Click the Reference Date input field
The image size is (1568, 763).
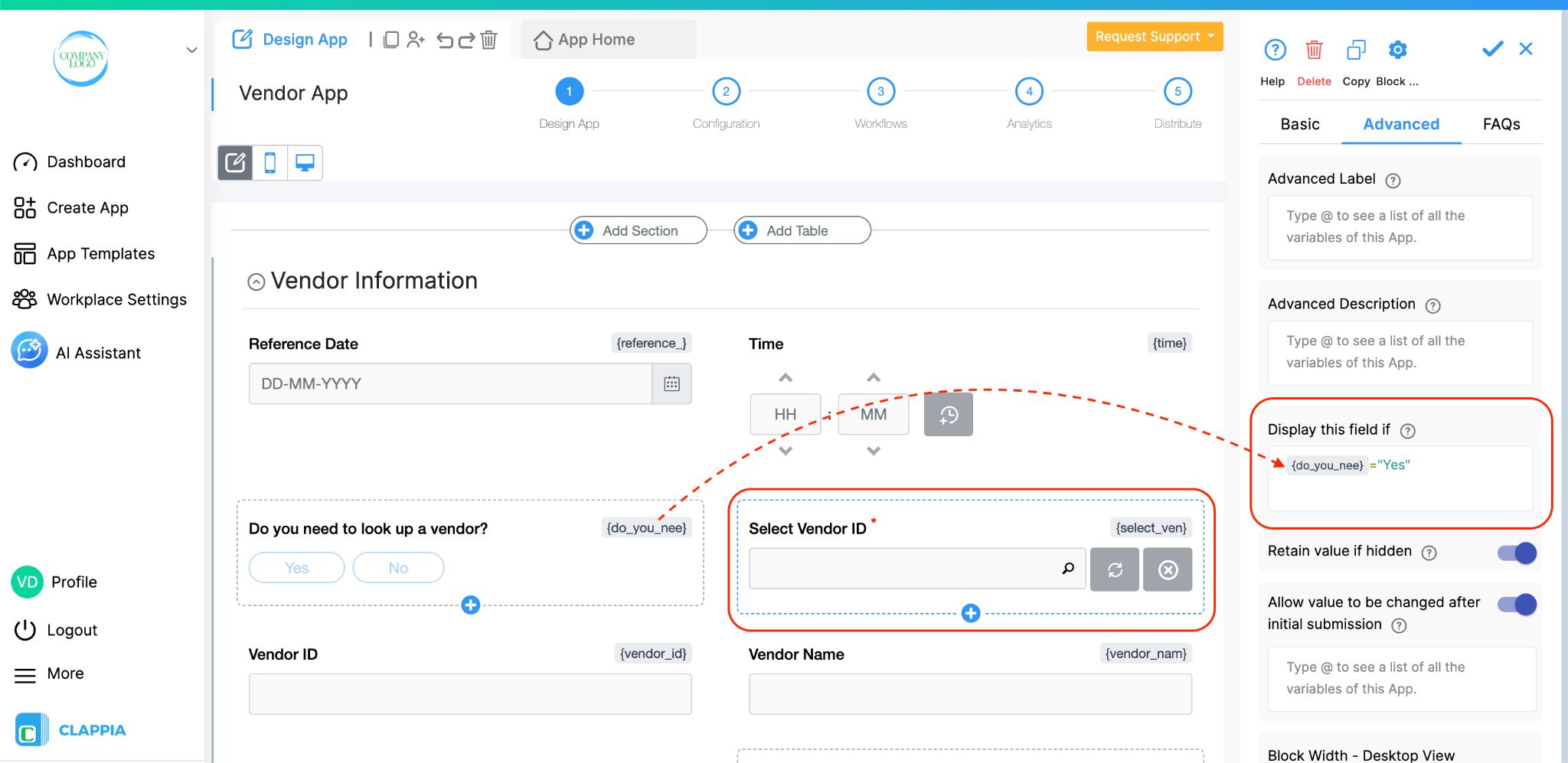(x=450, y=383)
